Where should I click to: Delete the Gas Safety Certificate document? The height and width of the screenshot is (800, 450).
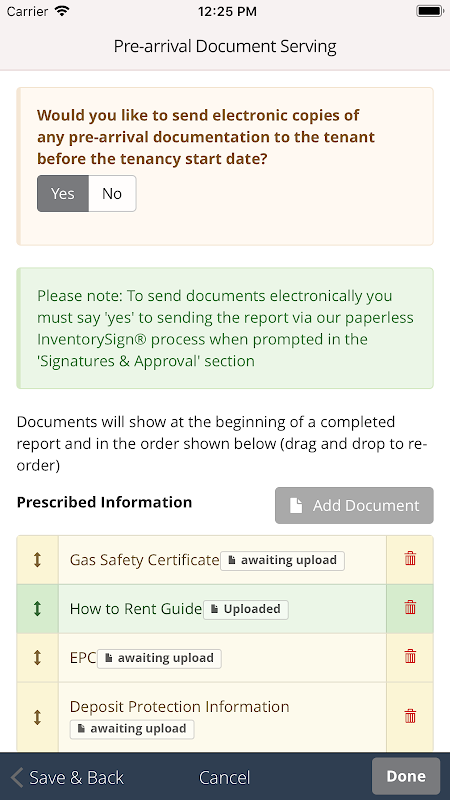pos(410,559)
